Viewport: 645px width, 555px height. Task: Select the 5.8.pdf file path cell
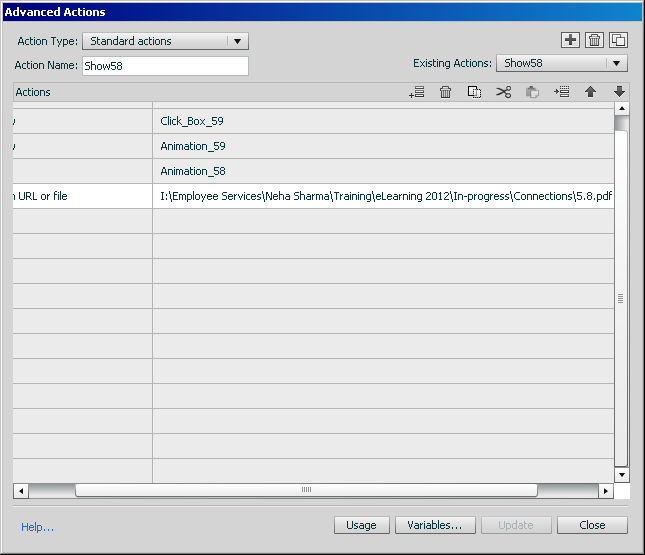pos(383,196)
